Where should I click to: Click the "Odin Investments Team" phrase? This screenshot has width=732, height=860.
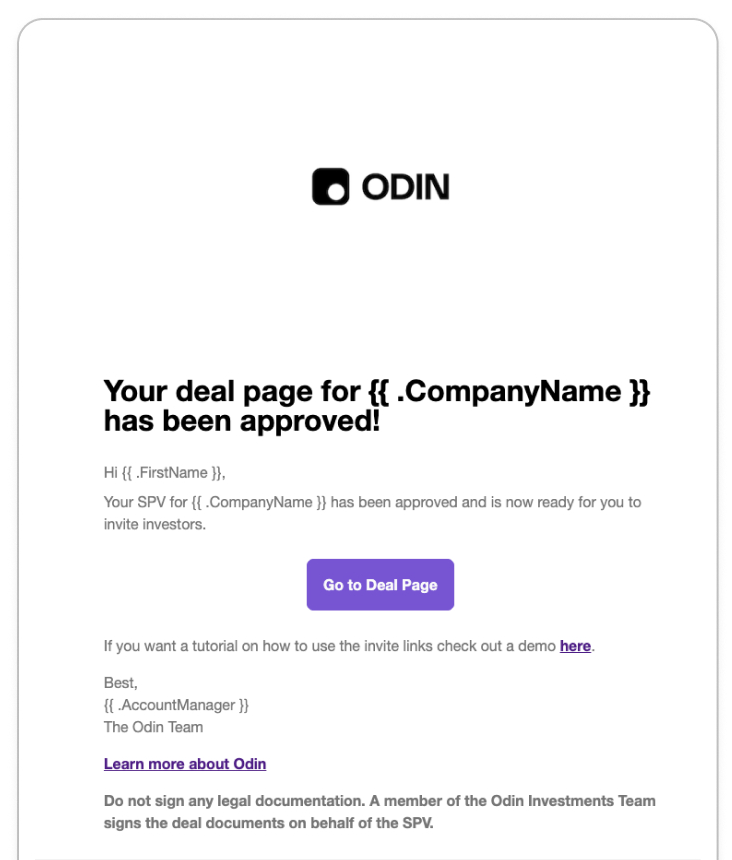pyautogui.click(x=573, y=801)
